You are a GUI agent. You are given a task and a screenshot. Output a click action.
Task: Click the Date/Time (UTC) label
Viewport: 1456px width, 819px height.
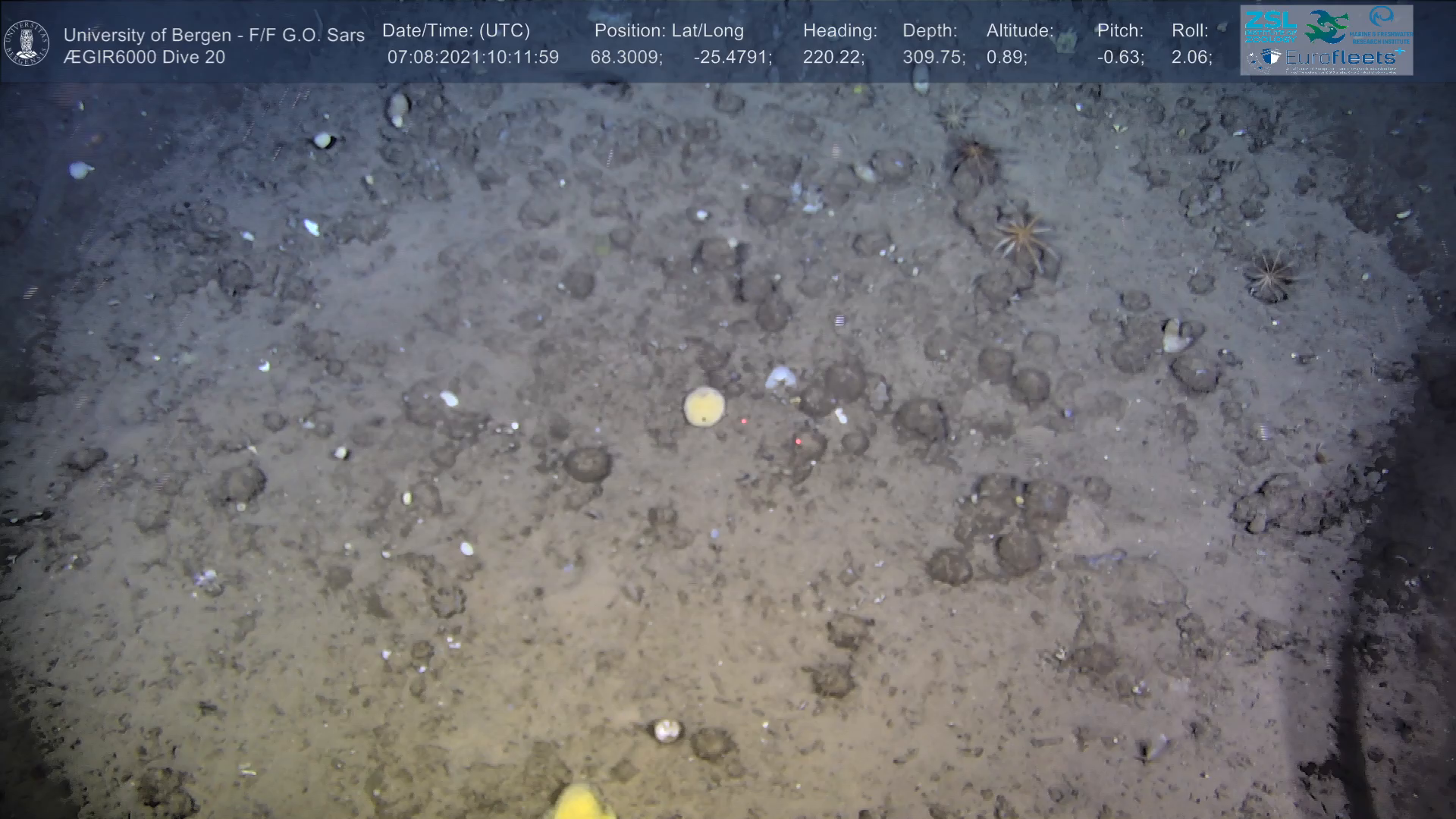(x=456, y=31)
